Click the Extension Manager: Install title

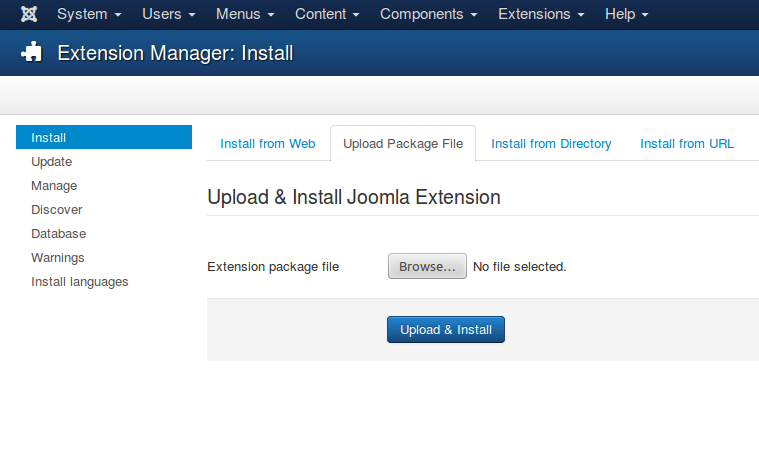[x=175, y=53]
